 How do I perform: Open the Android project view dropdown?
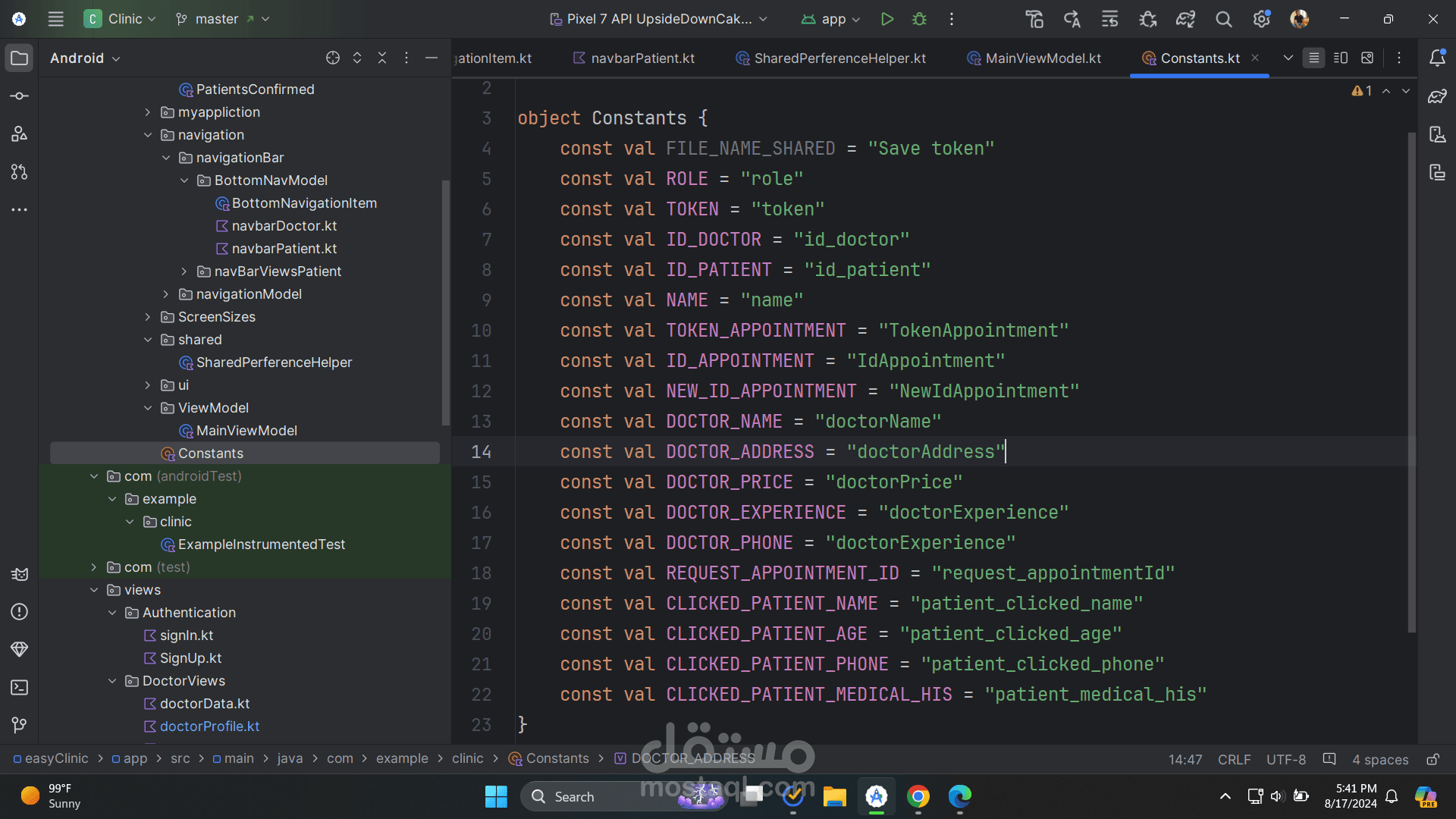pos(85,58)
